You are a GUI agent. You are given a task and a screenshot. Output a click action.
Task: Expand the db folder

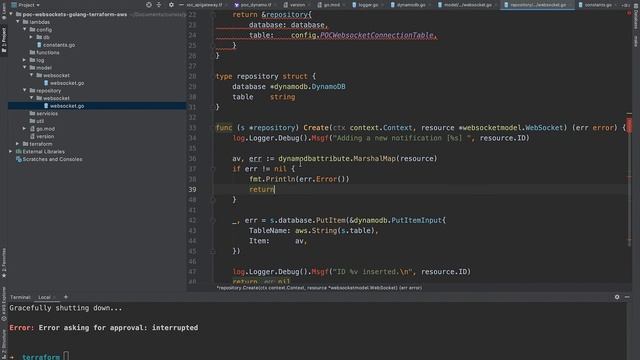31,37
